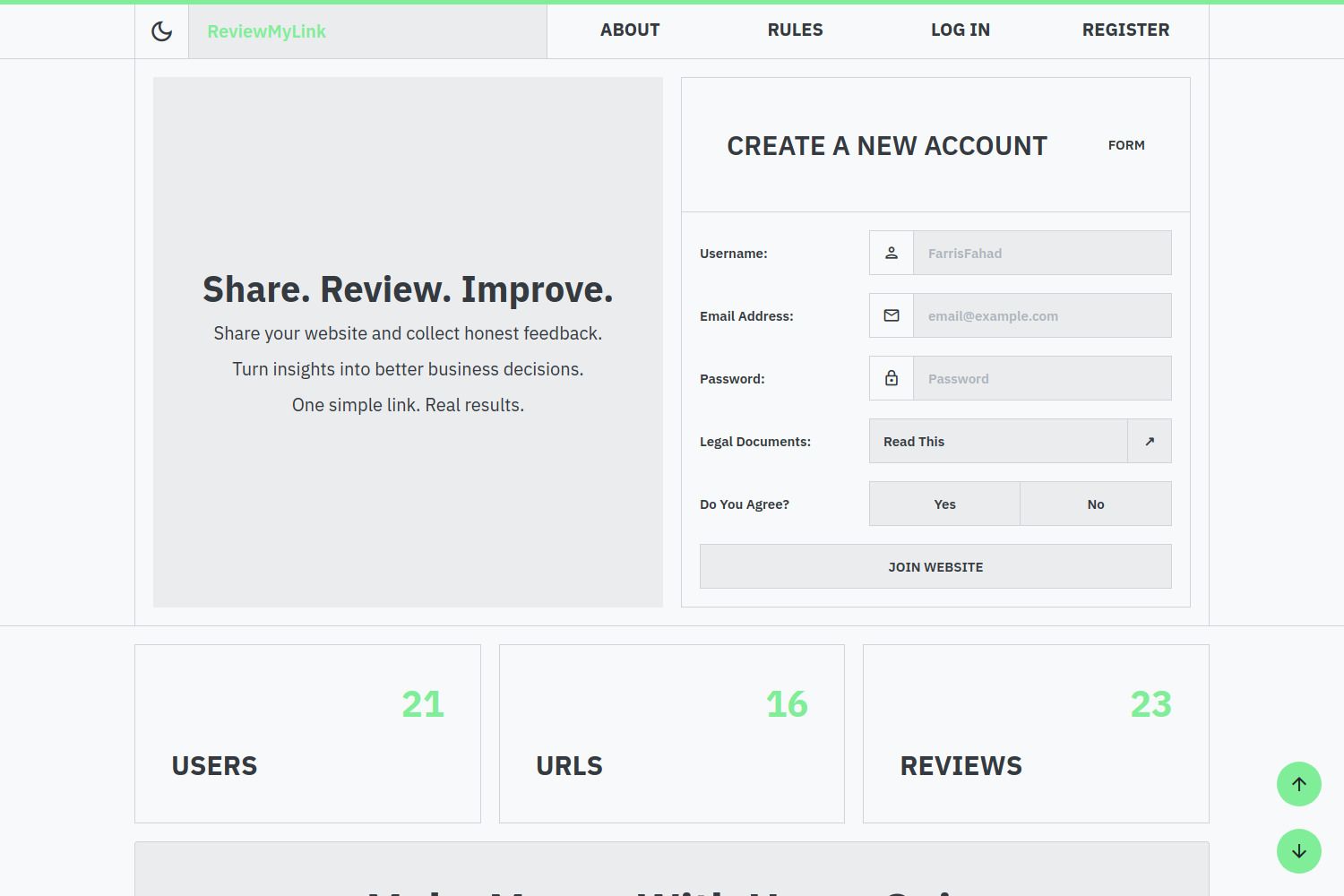The height and width of the screenshot is (896, 1344).
Task: Open the ReviewMyLink home link
Action: point(266,31)
